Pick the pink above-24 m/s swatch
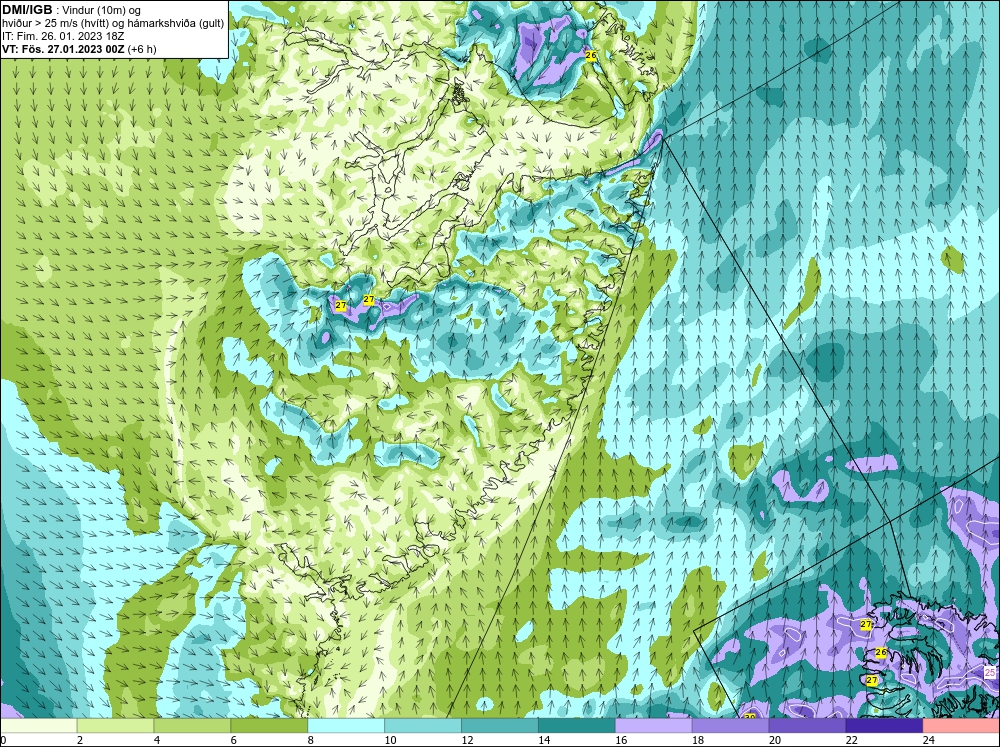 [961, 726]
